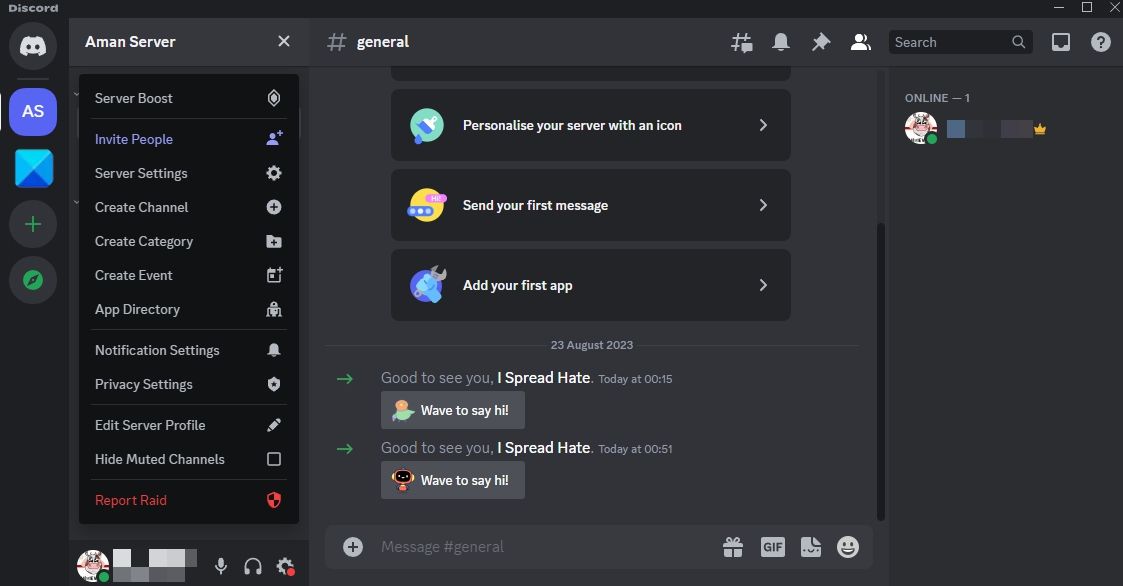Deafen audio with the headphone icon
Screen dimensions: 1123x586
252,565
